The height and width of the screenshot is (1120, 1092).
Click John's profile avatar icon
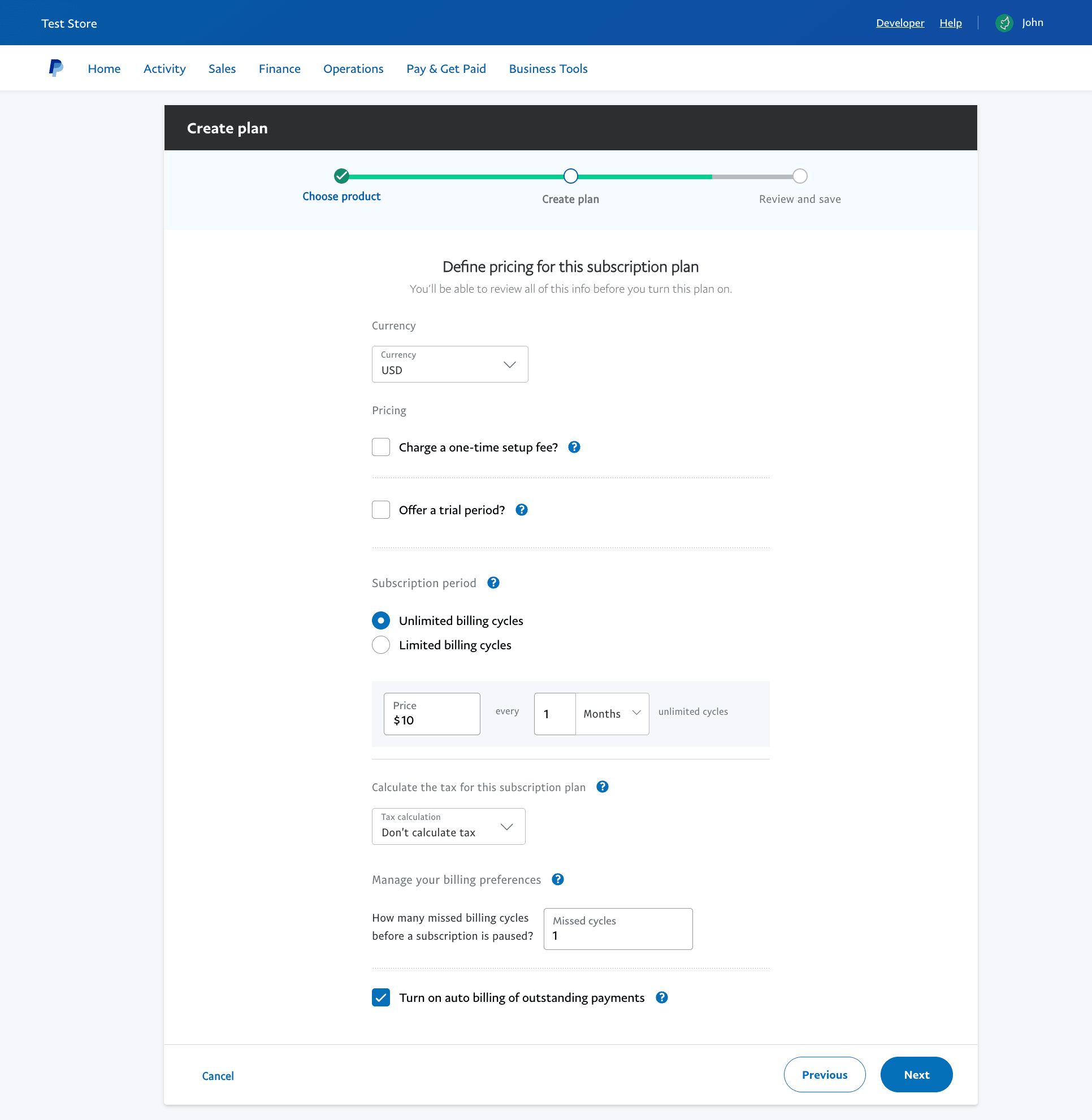tap(1004, 23)
